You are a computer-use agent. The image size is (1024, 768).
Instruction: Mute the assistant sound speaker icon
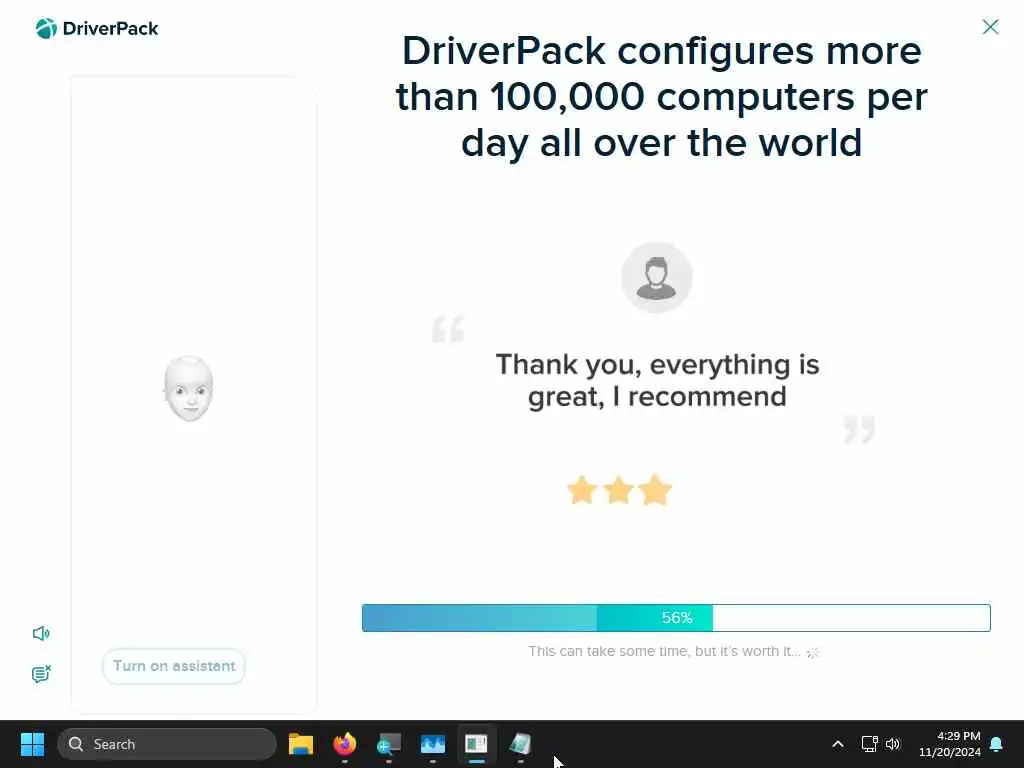pos(41,633)
